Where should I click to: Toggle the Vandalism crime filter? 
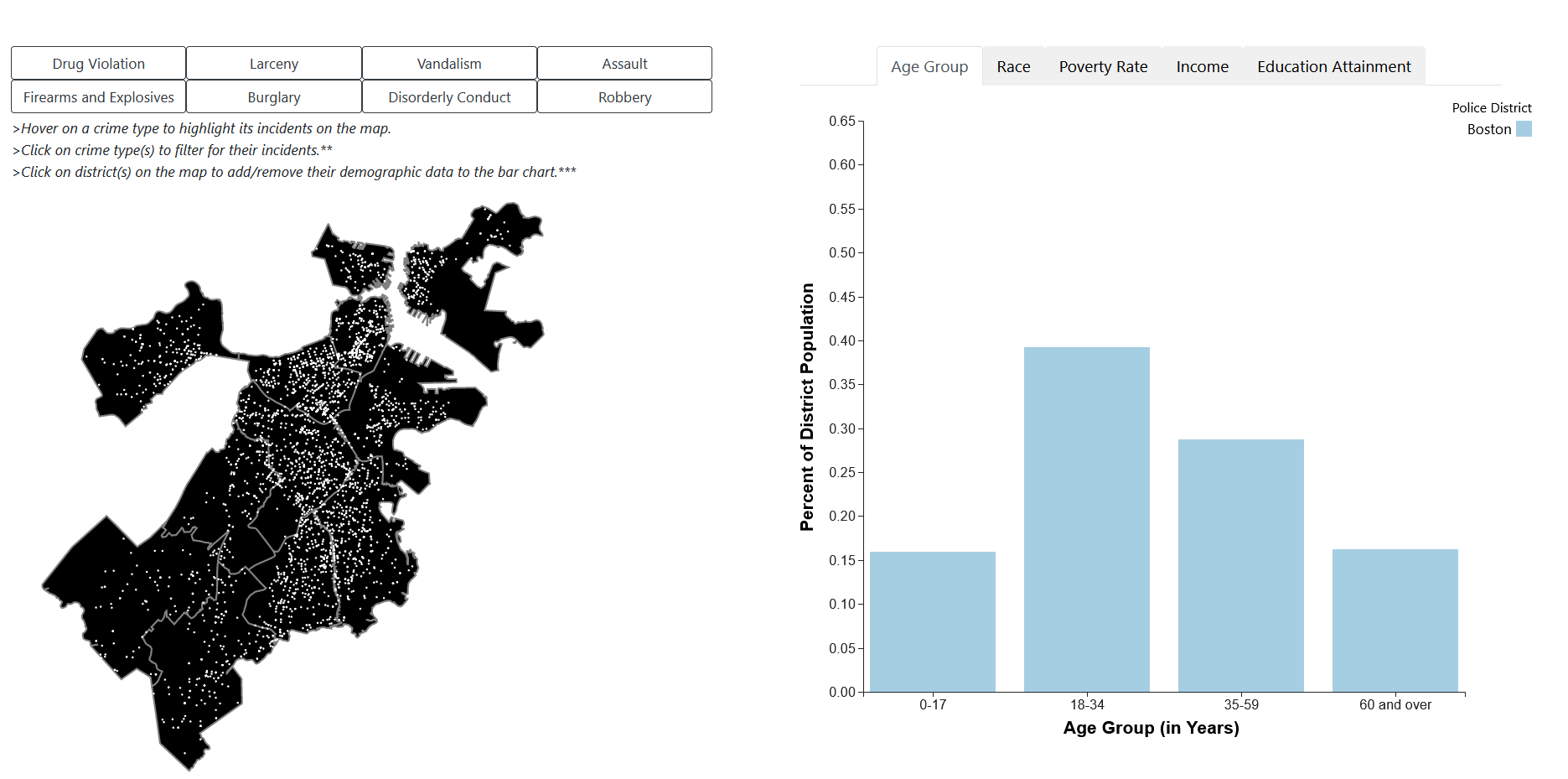click(x=449, y=63)
